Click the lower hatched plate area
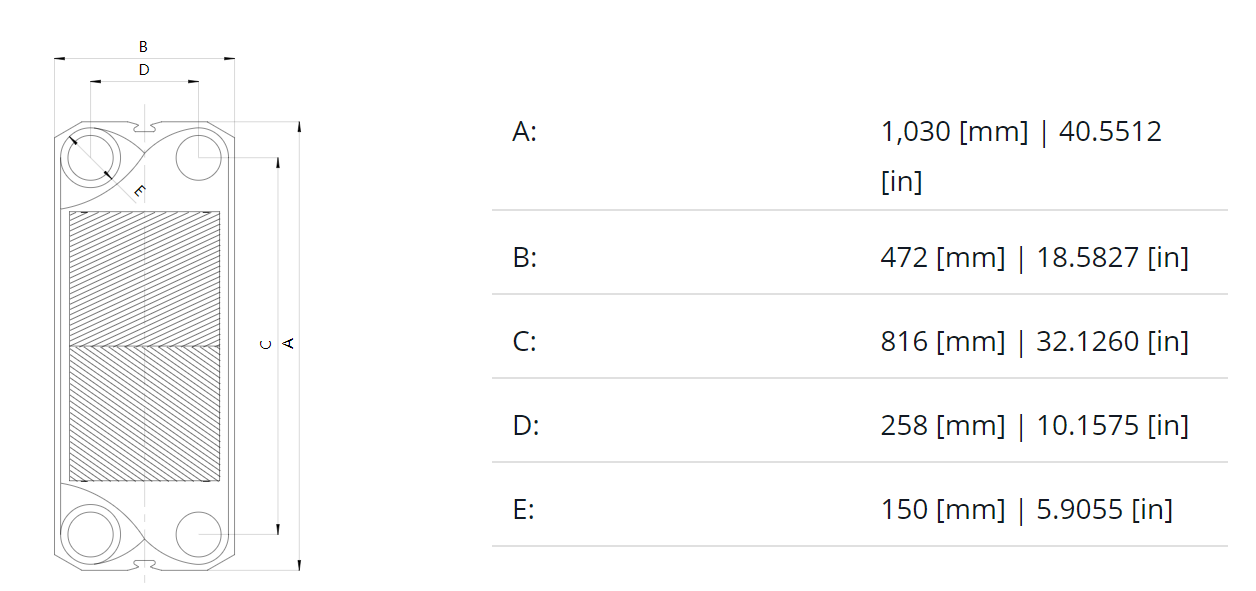The width and height of the screenshot is (1256, 591). click(144, 414)
